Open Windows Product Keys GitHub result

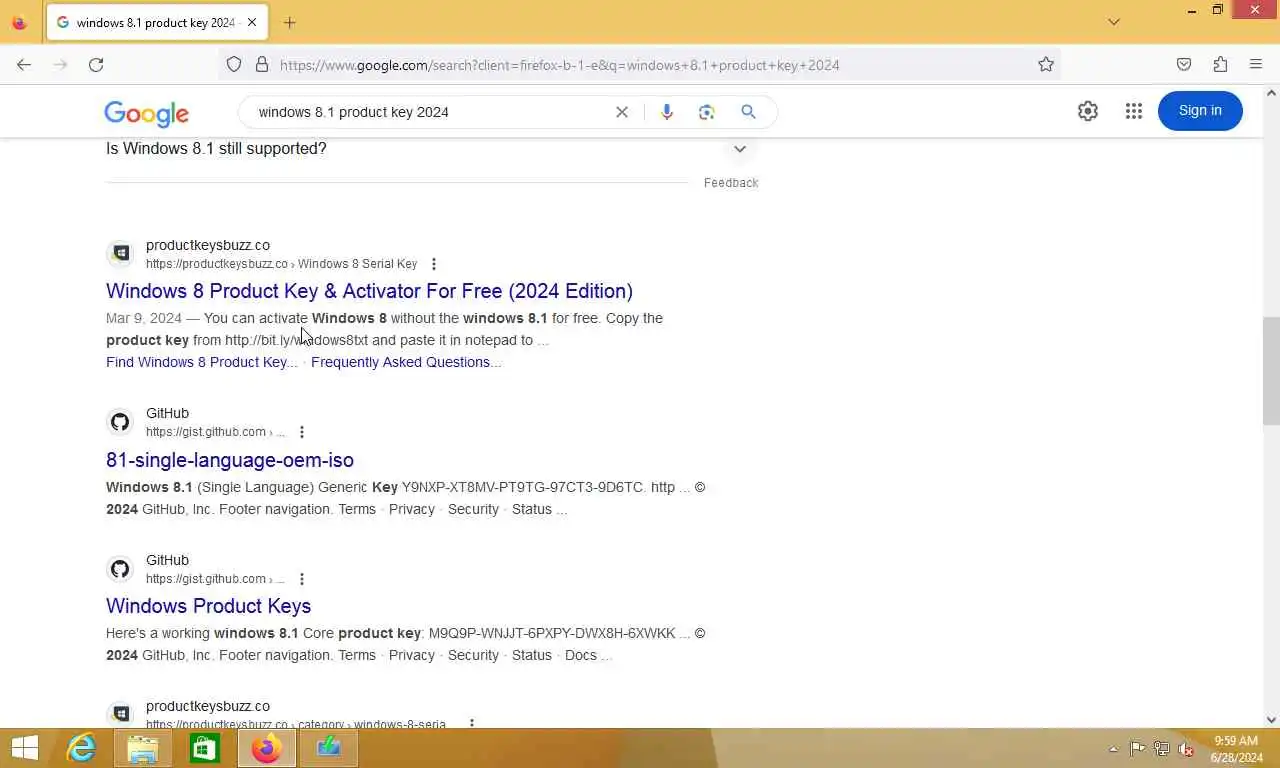[208, 606]
